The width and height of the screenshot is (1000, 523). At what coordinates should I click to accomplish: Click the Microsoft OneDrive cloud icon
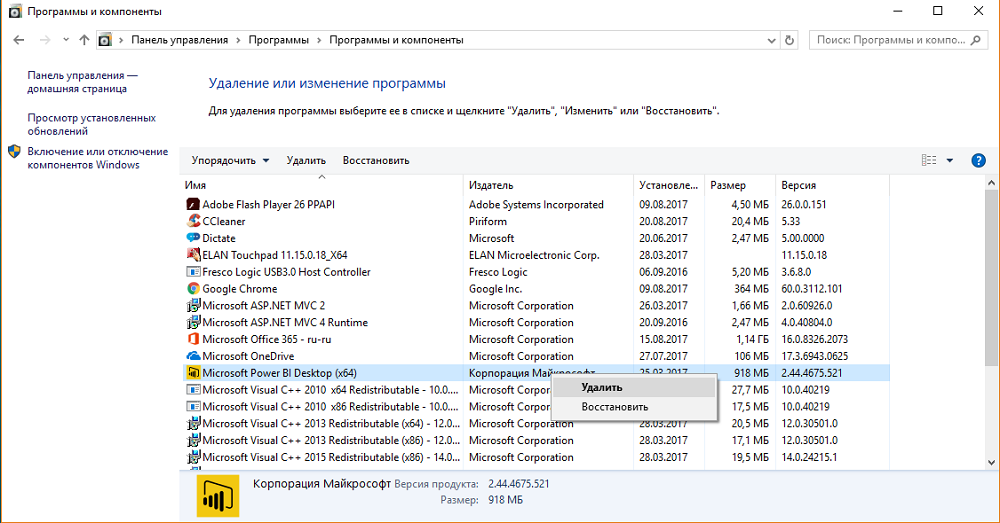point(194,356)
